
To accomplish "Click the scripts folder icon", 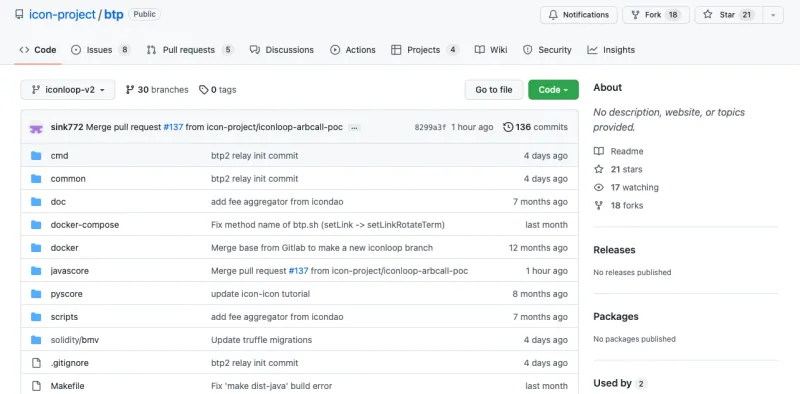I will pos(36,317).
